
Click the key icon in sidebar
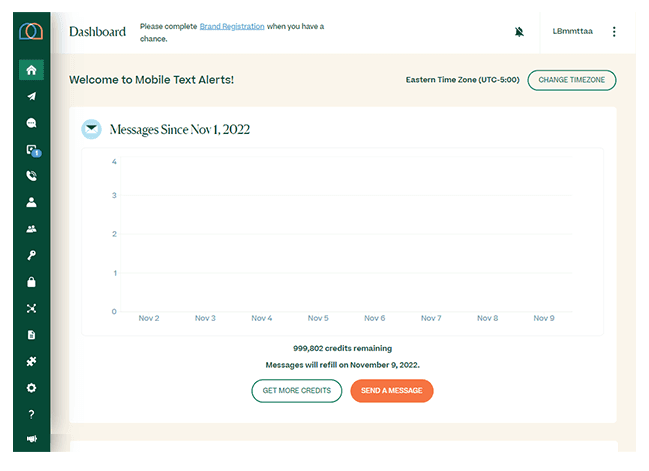point(31,255)
